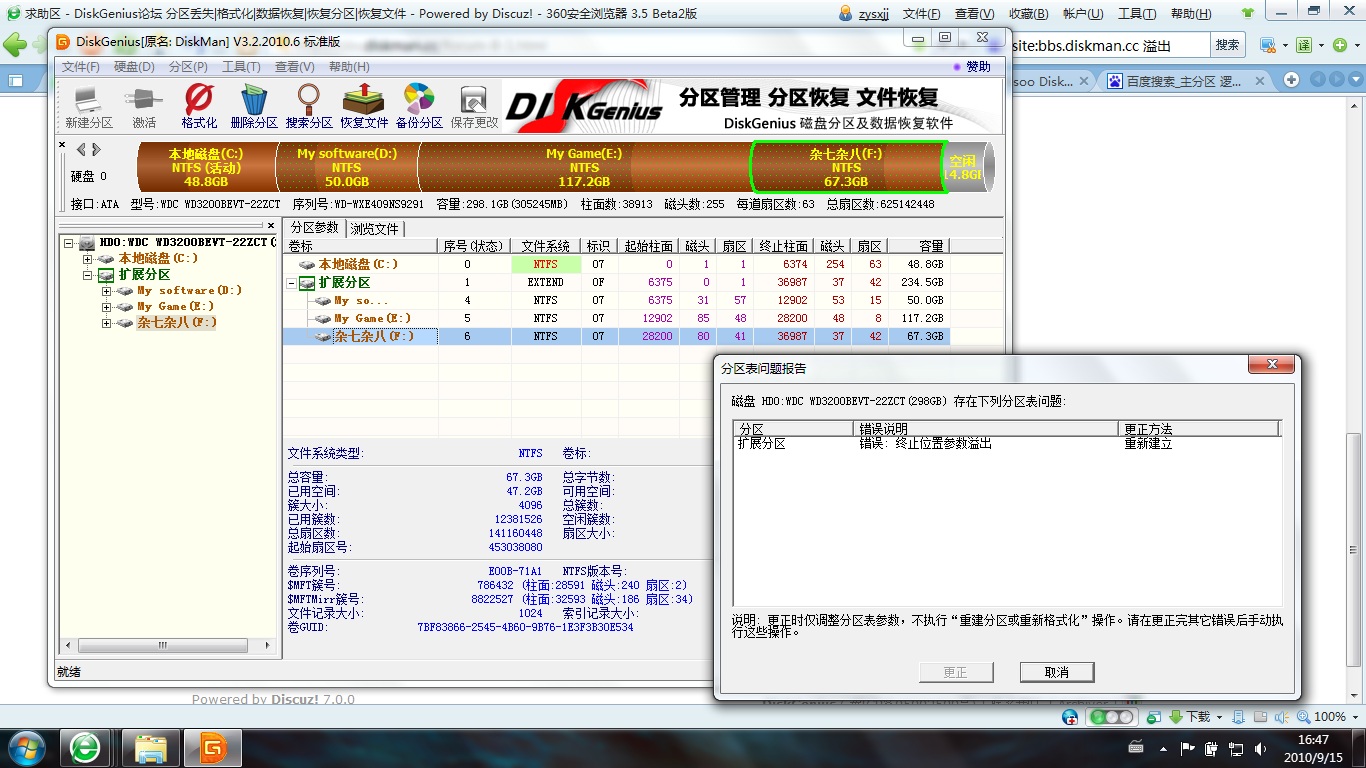Collapse 扩展分区 node in left tree
The width and height of the screenshot is (1366, 768).
click(x=88, y=274)
